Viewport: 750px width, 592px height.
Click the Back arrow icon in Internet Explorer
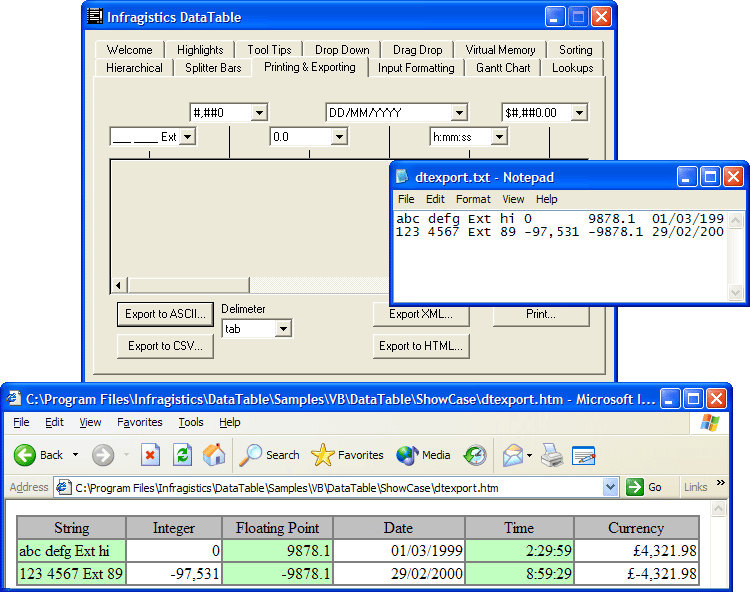pos(24,455)
